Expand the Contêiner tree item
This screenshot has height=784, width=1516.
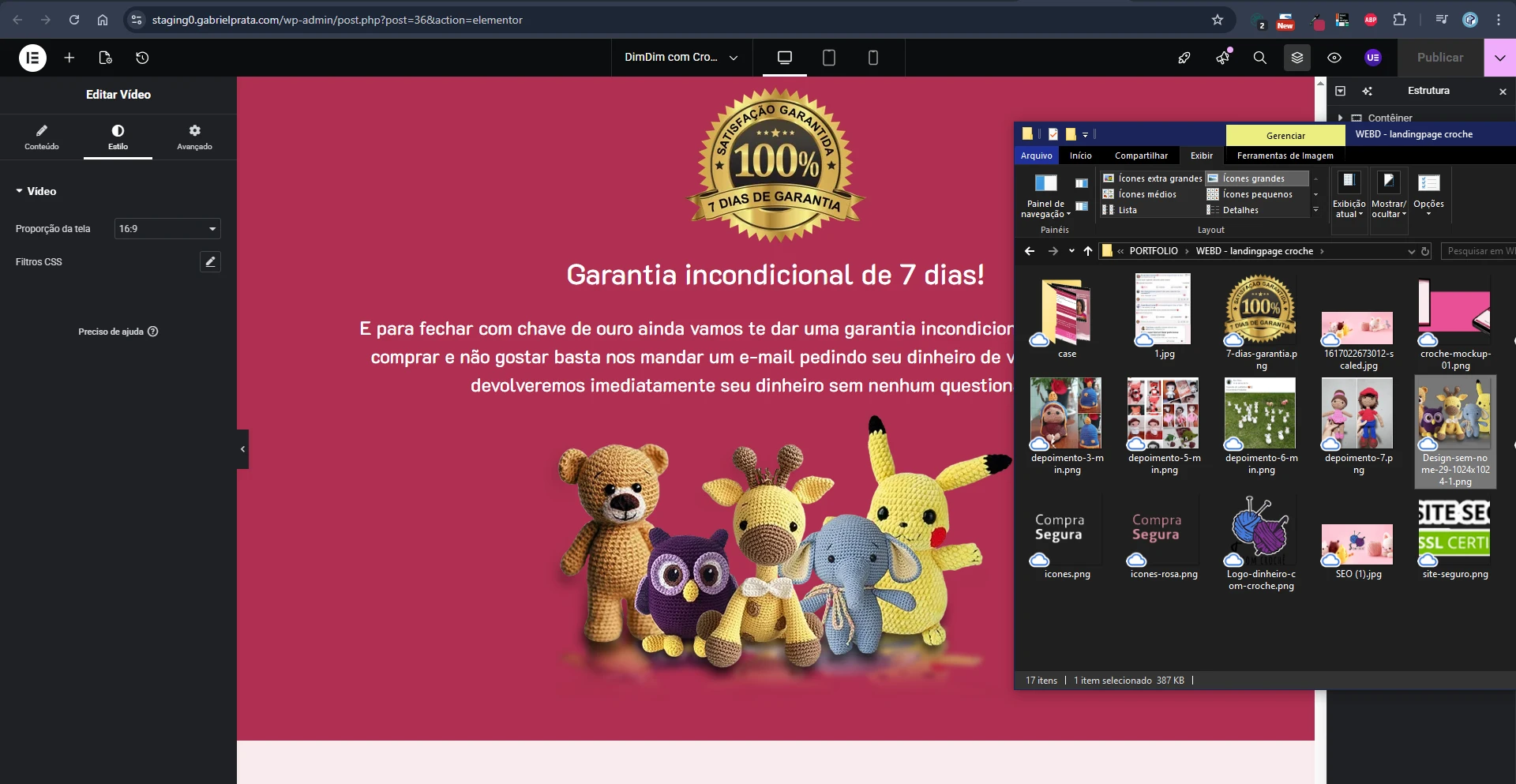click(1340, 118)
